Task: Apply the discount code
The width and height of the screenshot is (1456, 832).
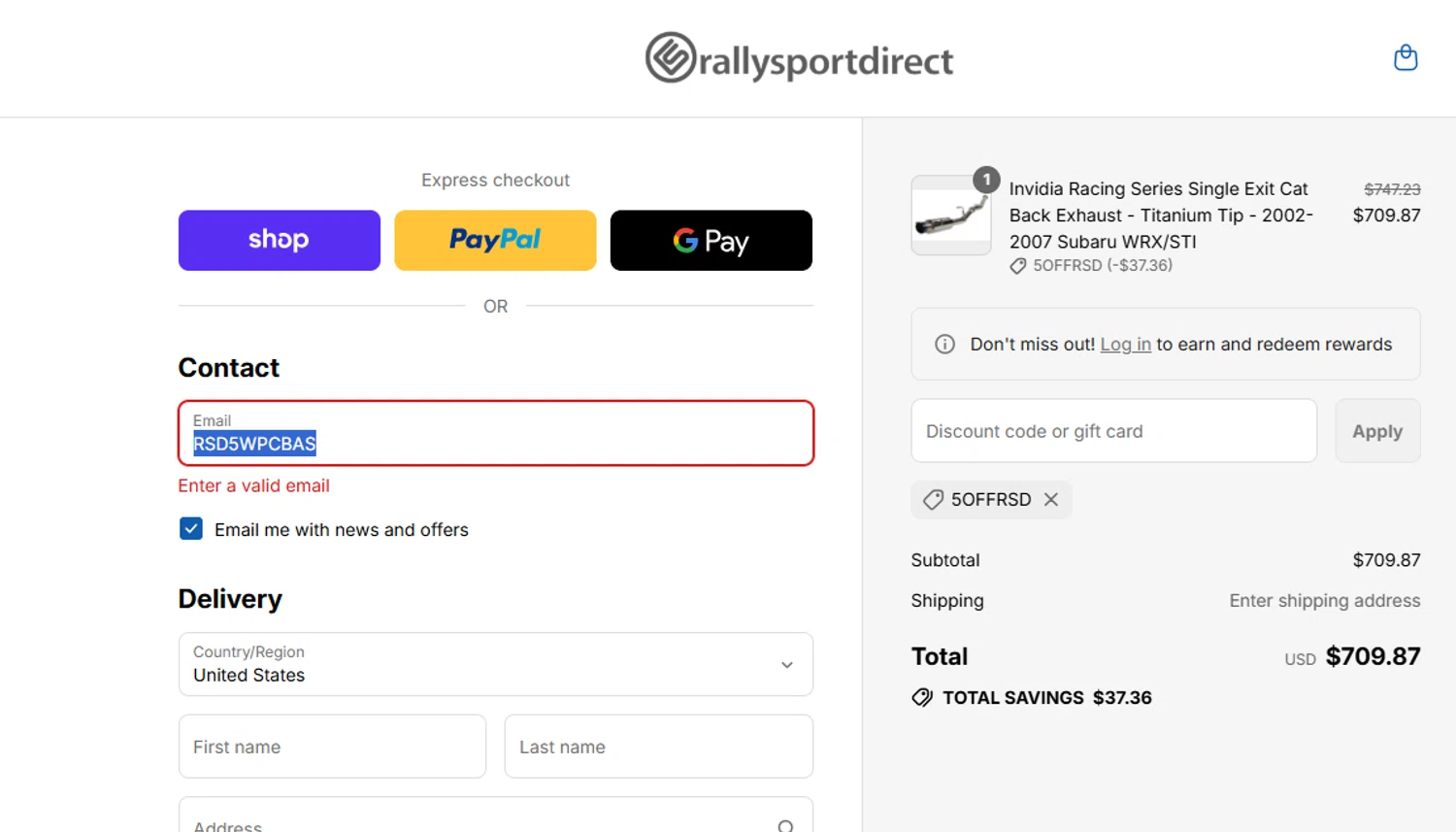Action: [x=1377, y=431]
